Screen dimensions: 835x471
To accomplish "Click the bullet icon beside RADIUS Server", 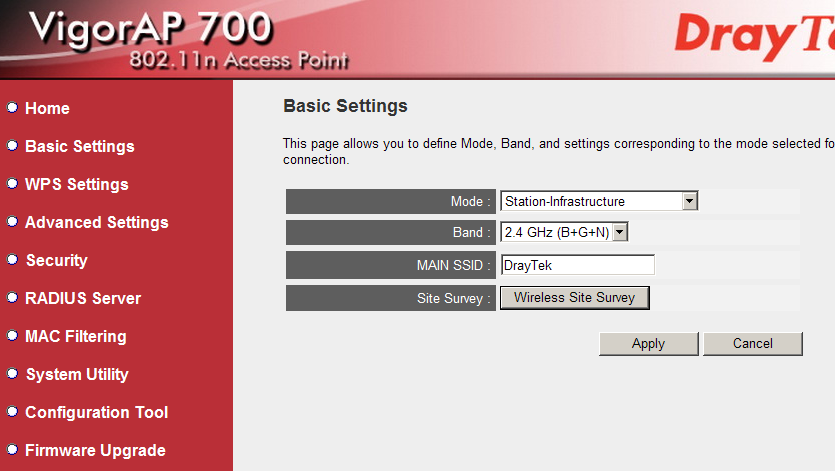I will coord(12,298).
